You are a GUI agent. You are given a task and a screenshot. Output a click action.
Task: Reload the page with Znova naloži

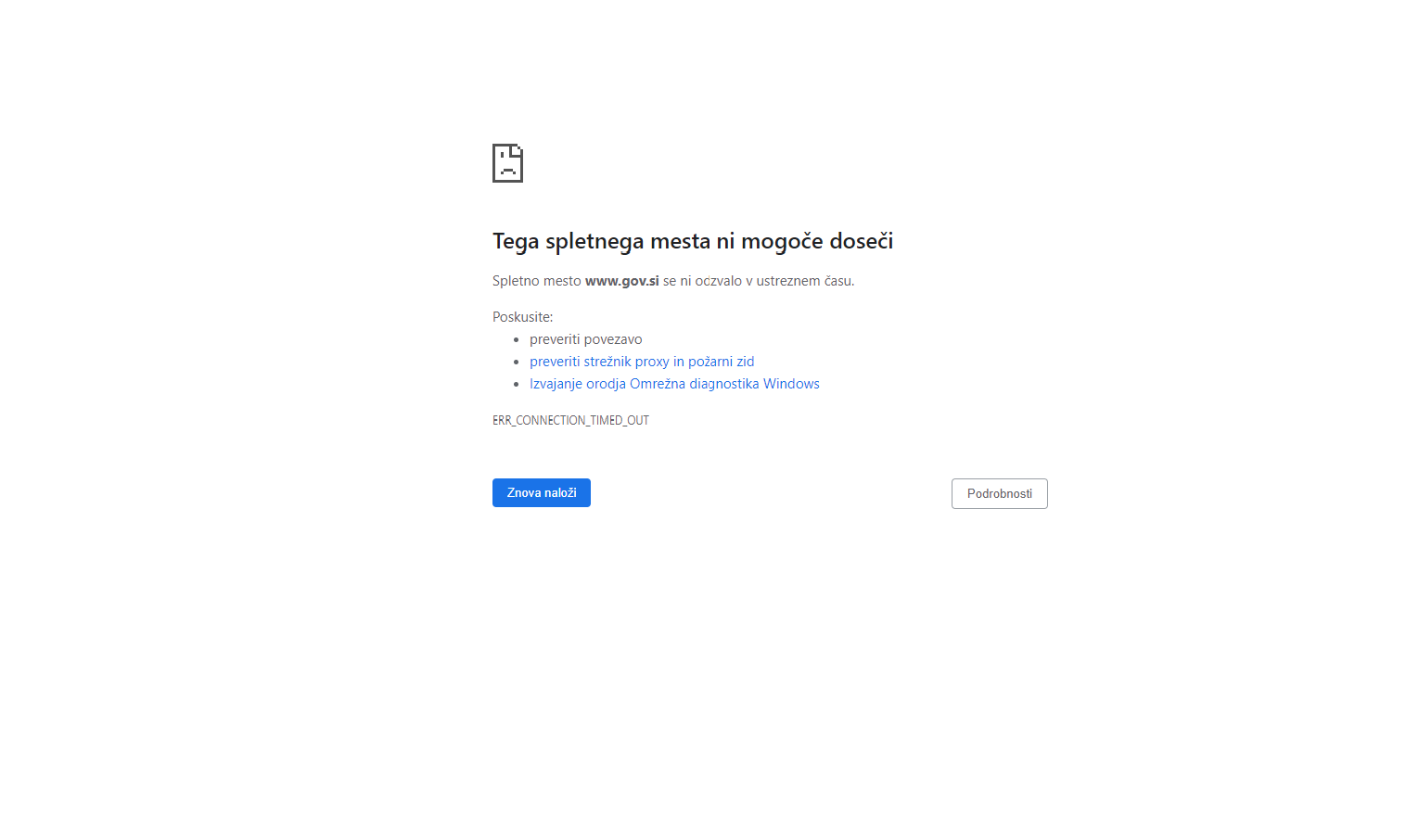(x=542, y=492)
